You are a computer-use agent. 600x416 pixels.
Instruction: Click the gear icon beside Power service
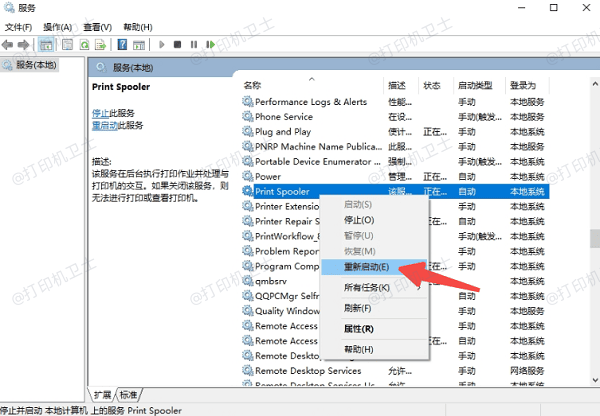point(248,175)
